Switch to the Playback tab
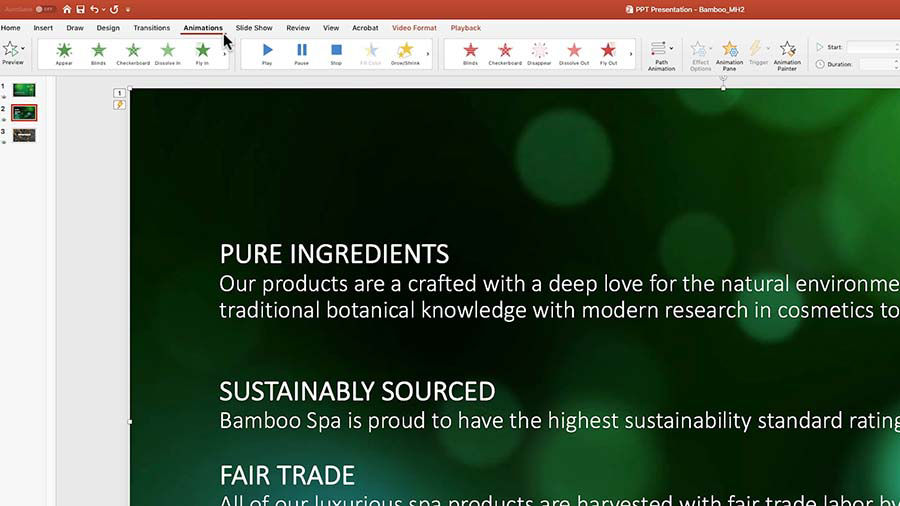This screenshot has width=900, height=506. point(465,28)
